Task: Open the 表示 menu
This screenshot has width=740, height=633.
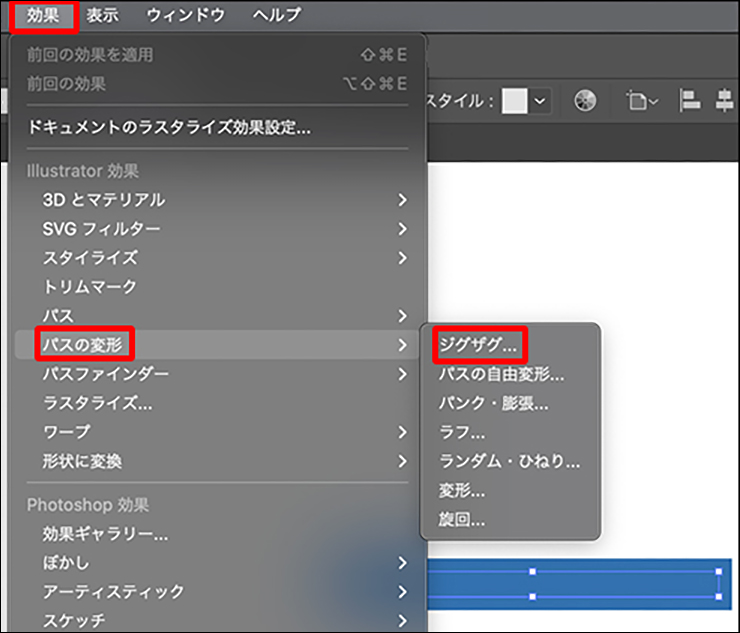Action: tap(102, 15)
